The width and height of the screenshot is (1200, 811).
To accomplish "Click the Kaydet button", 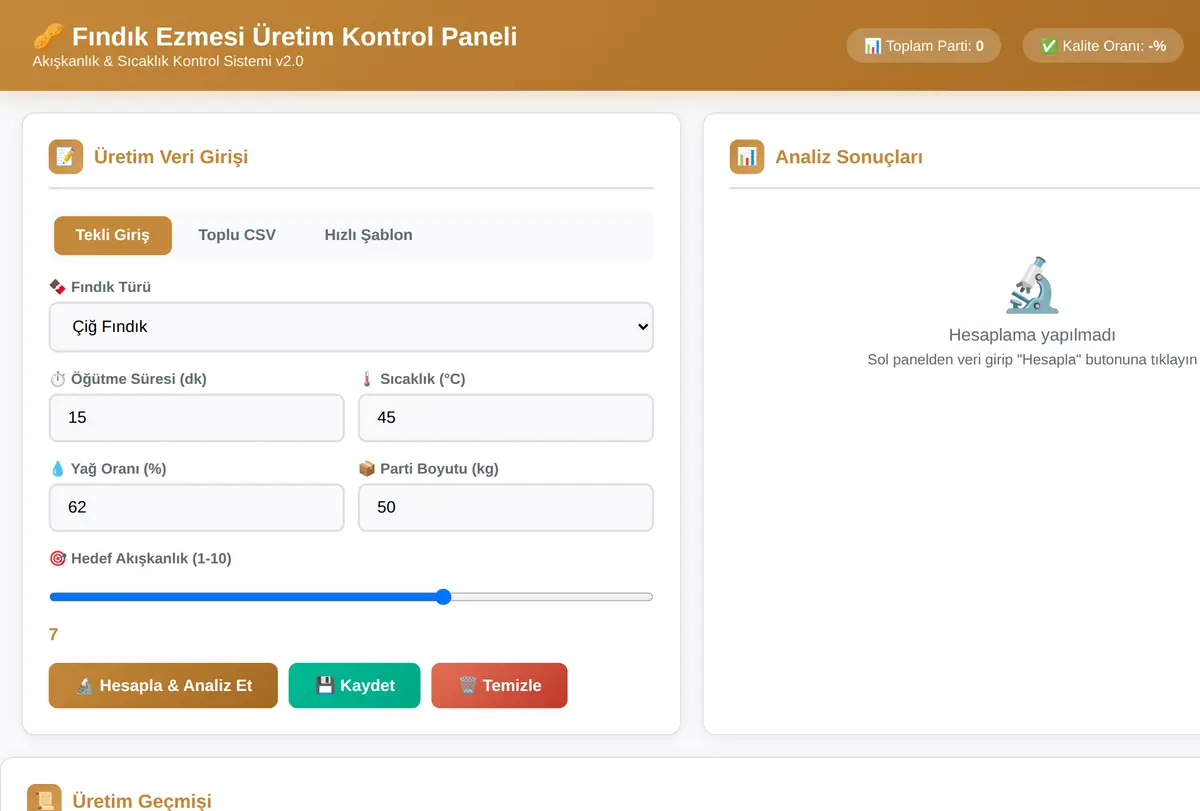I will point(355,686).
